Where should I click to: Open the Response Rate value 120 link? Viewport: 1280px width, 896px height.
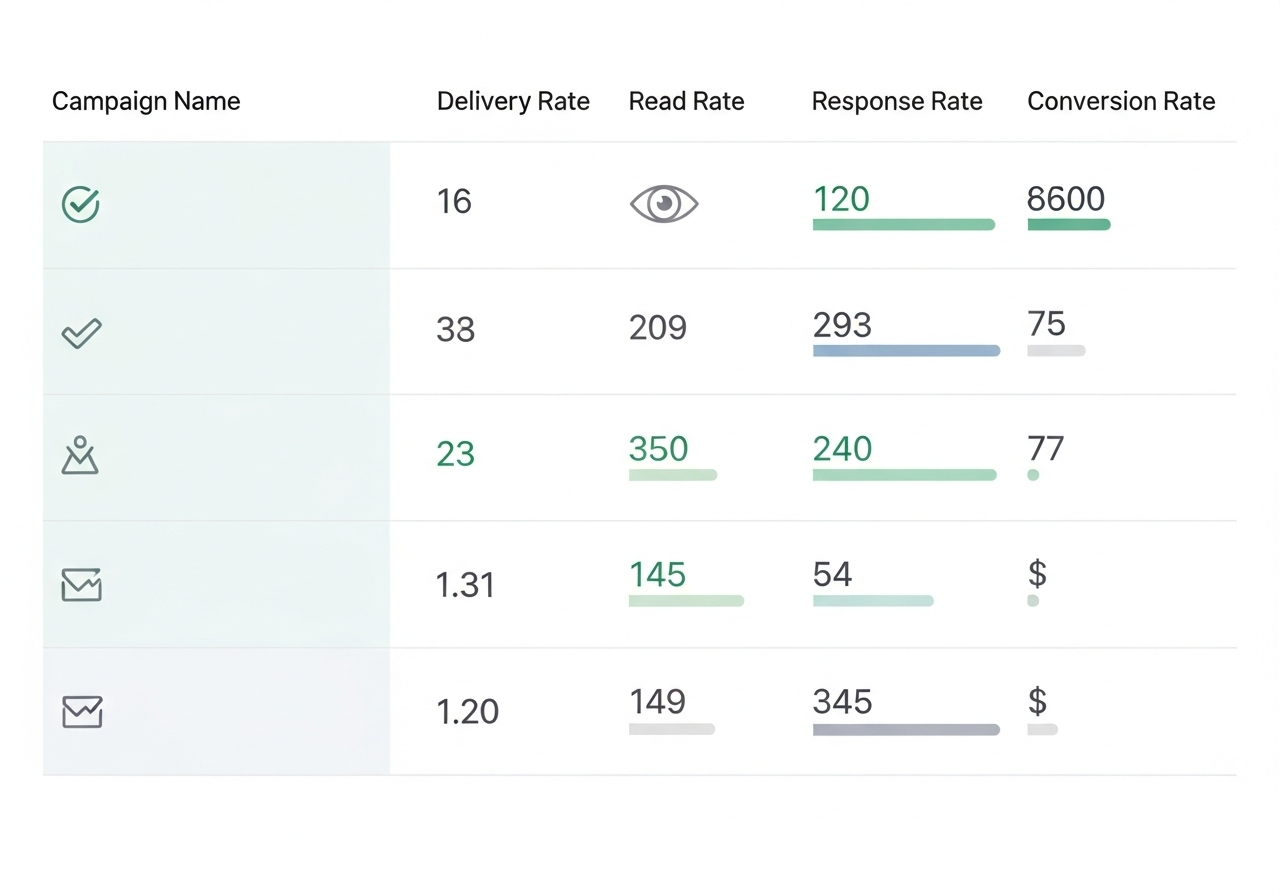tap(841, 199)
